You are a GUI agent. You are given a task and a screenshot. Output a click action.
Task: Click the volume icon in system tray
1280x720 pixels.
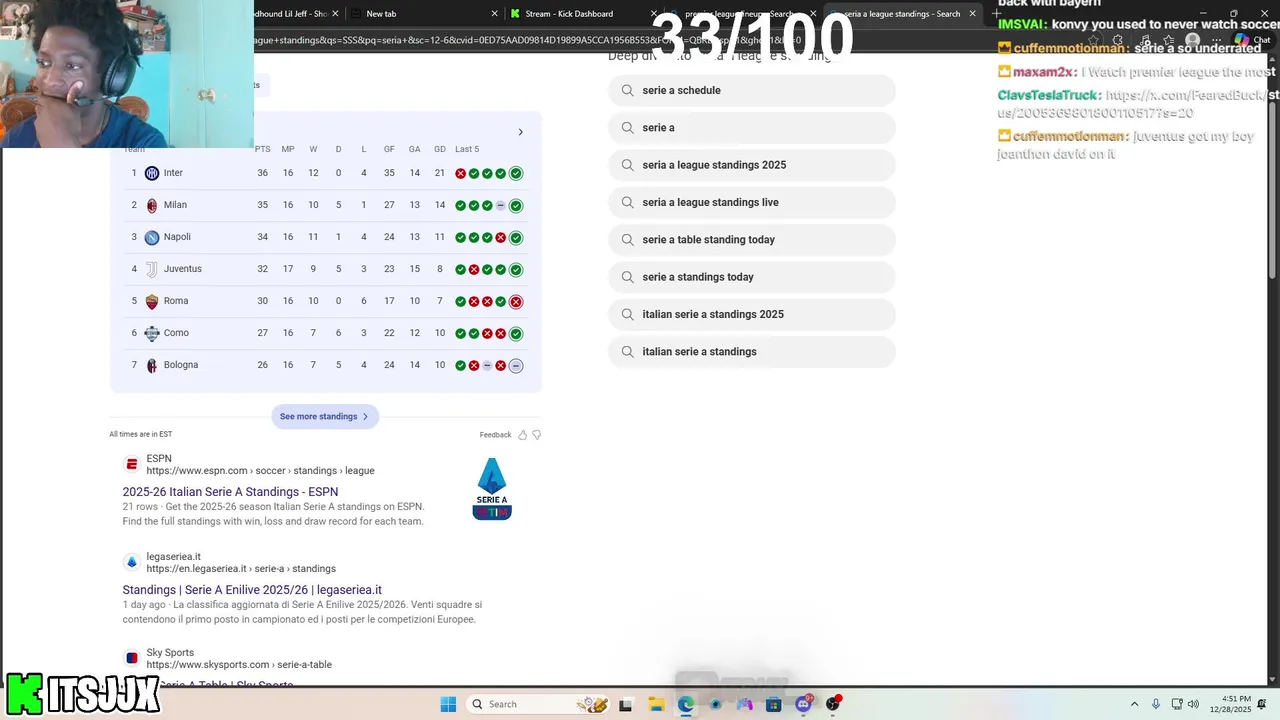[1193, 704]
